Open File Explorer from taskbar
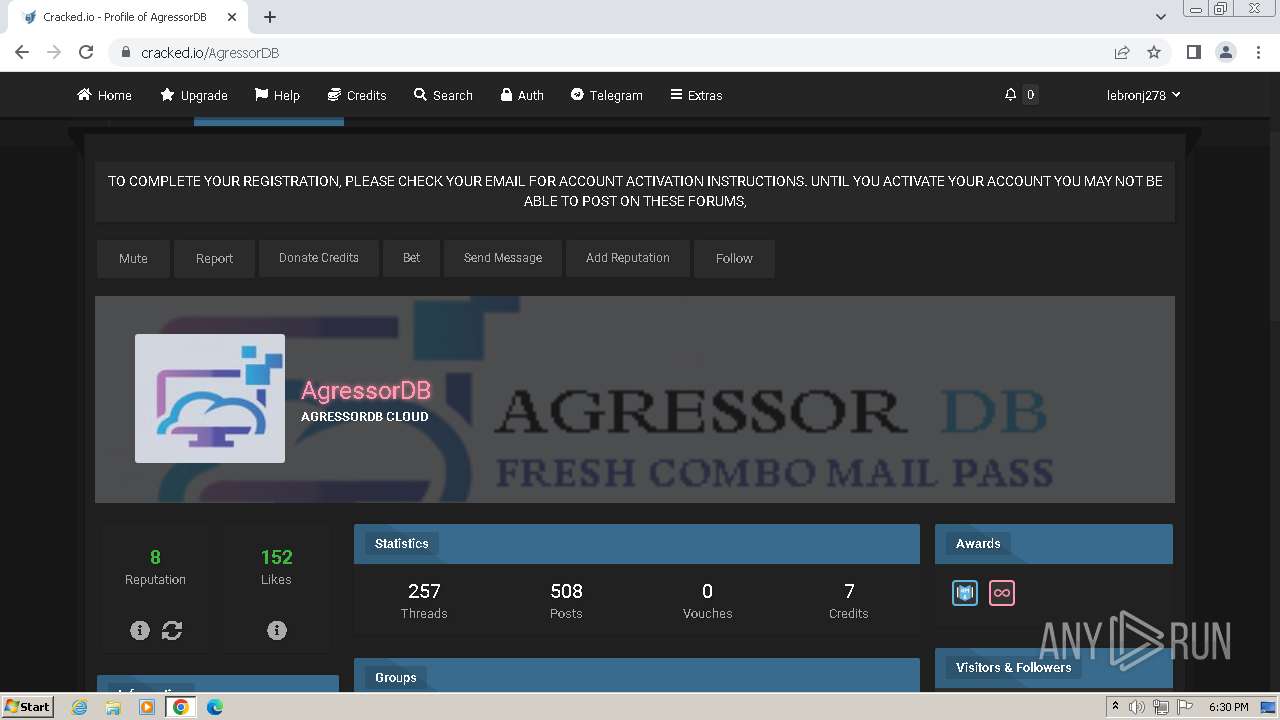The height and width of the screenshot is (720, 1280). click(x=113, y=707)
